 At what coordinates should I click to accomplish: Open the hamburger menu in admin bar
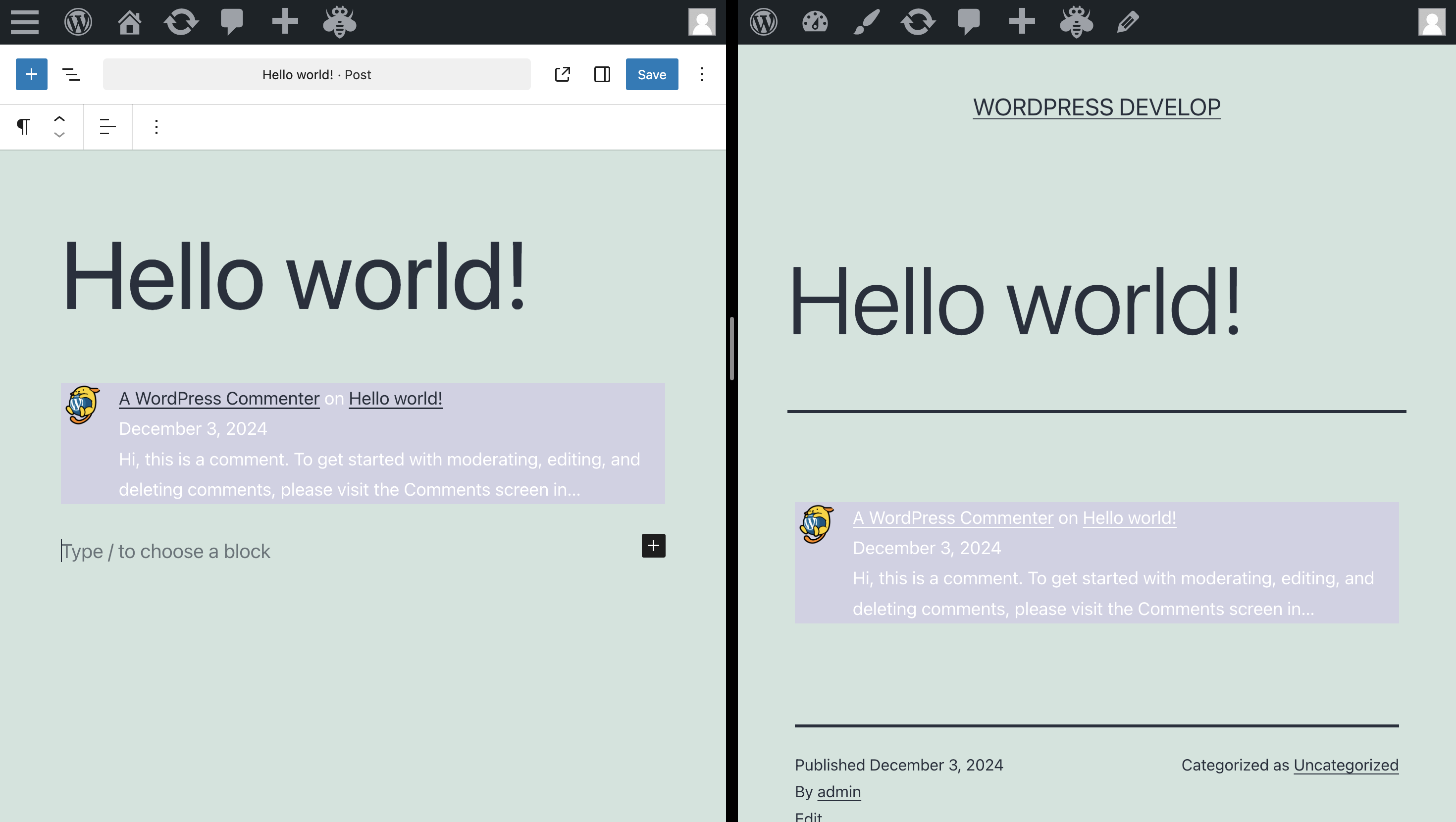24,22
